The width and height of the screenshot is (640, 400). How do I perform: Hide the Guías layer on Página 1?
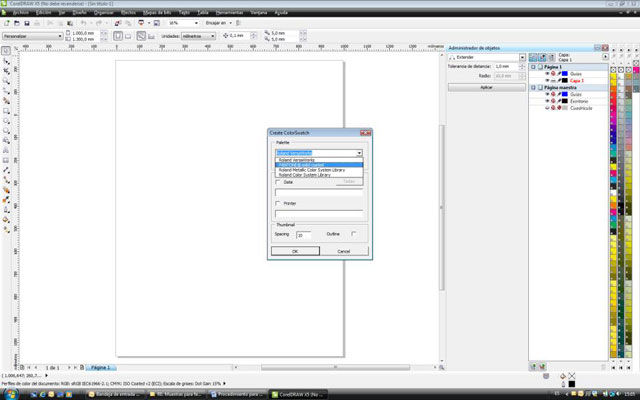547,73
